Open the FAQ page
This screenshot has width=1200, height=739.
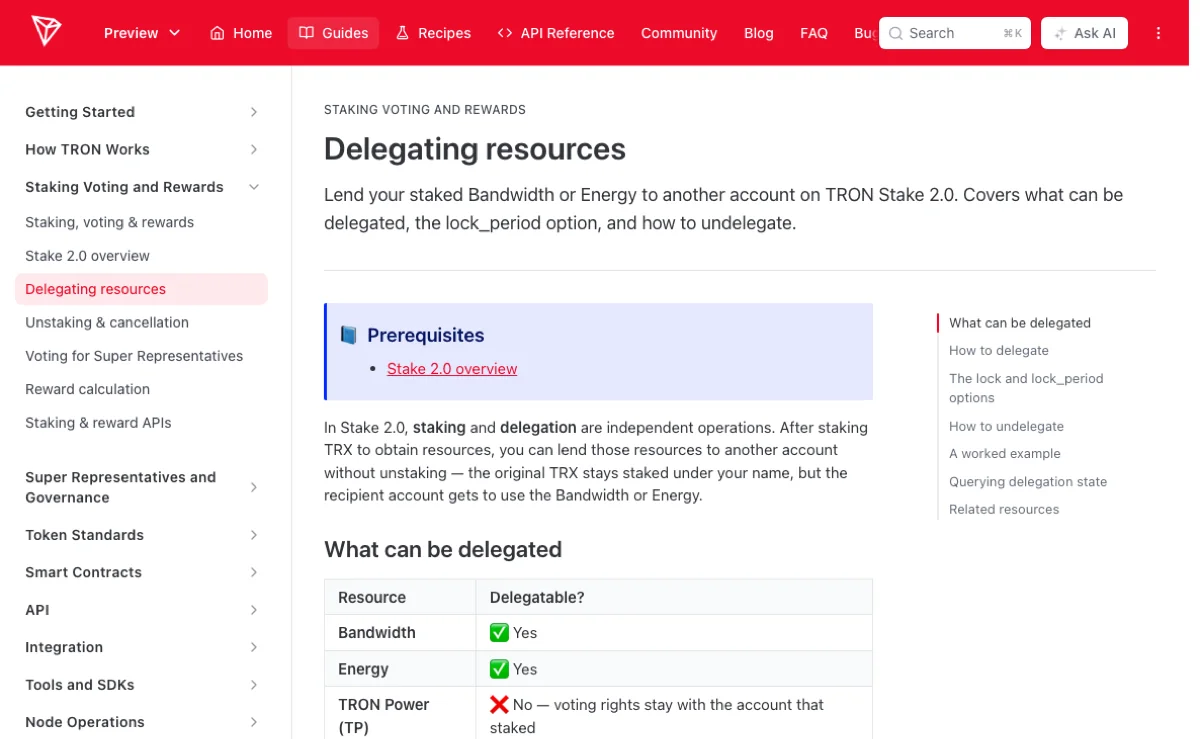coord(814,33)
